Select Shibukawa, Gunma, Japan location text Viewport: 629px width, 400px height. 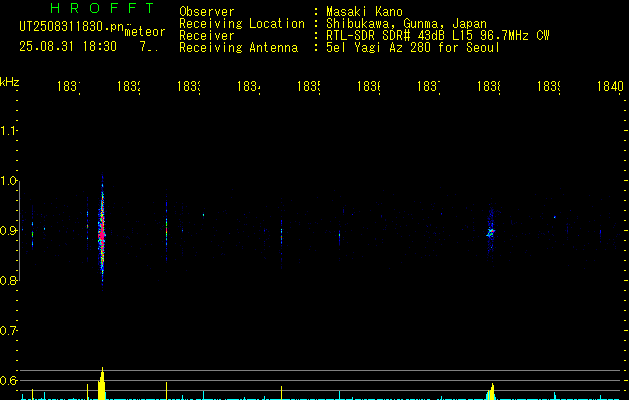click(406, 24)
